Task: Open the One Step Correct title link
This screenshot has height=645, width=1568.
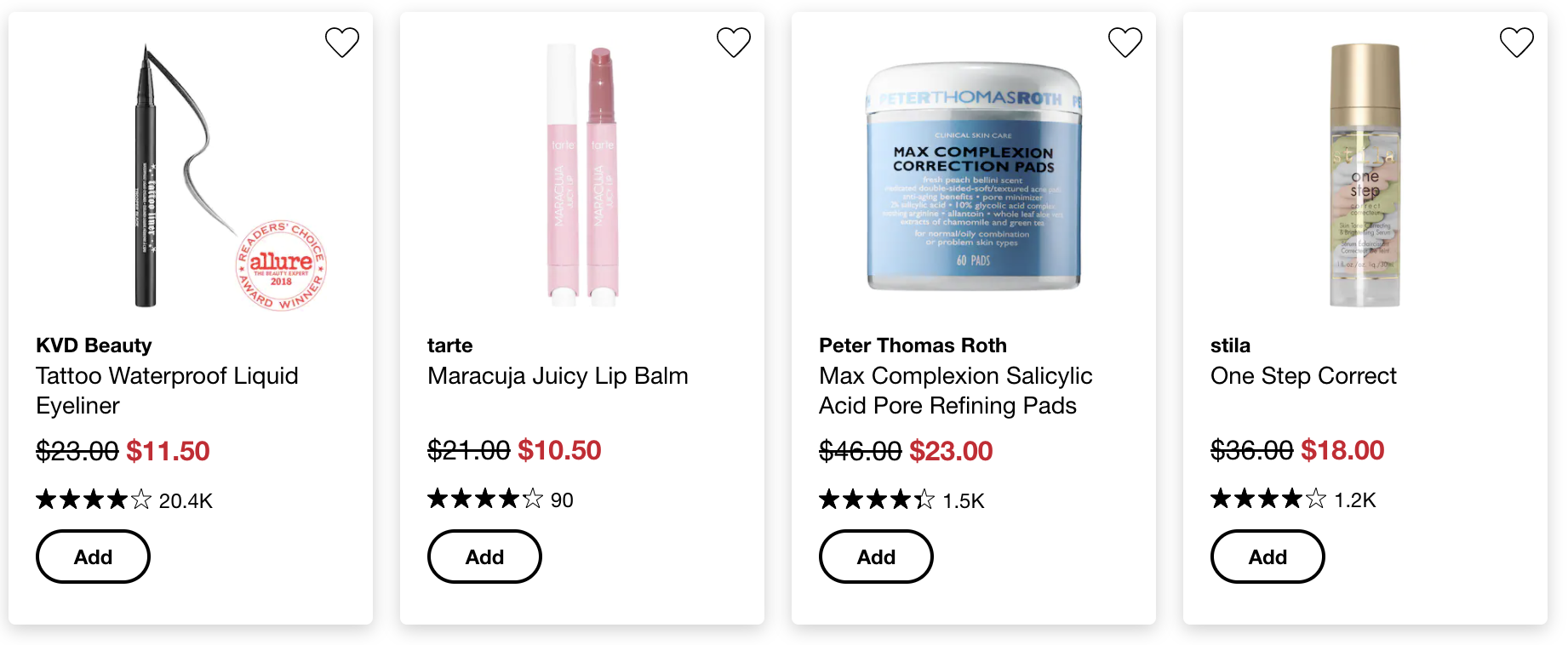Action: pyautogui.click(x=1303, y=376)
